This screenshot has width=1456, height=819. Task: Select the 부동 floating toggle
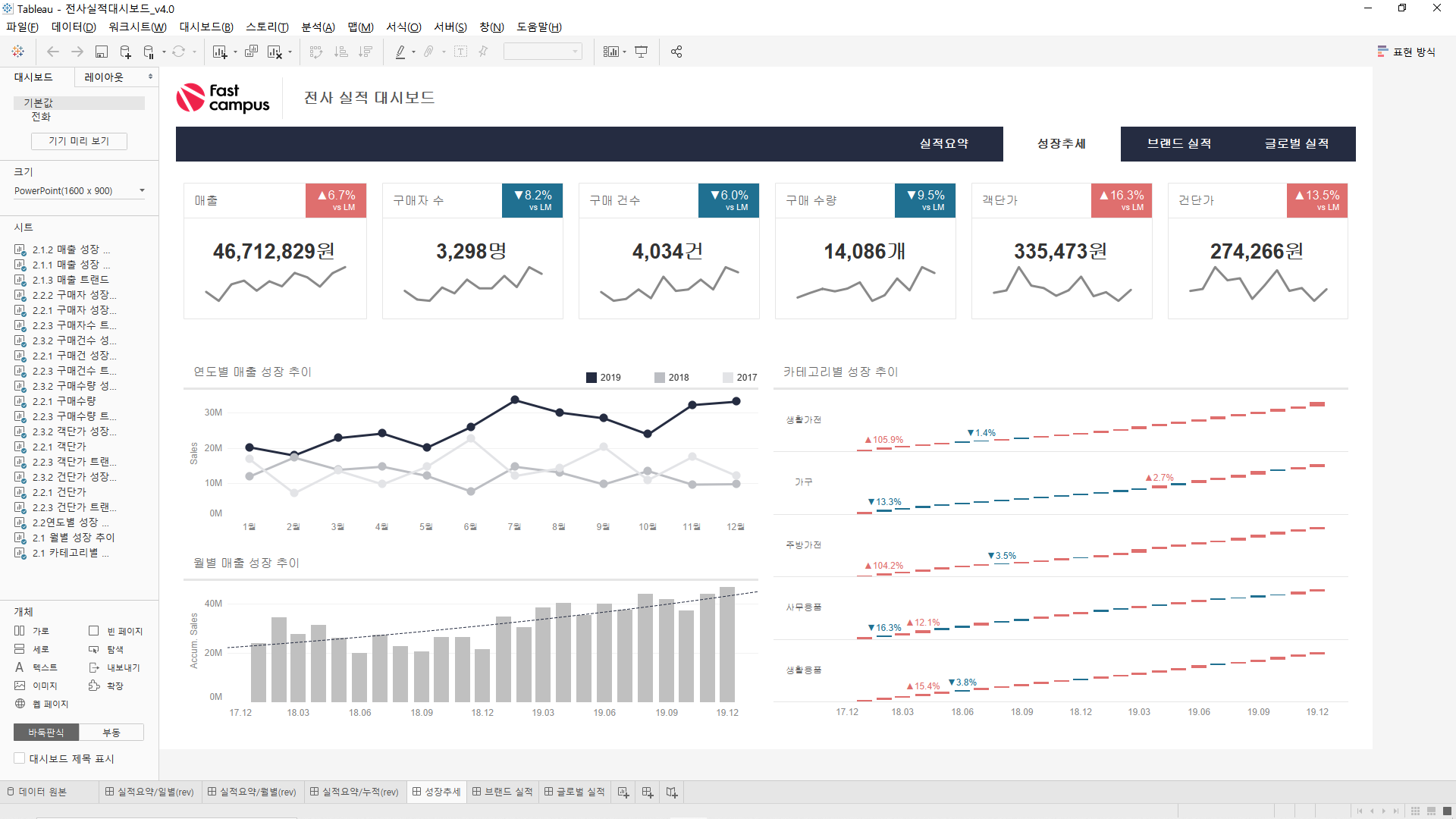(111, 733)
